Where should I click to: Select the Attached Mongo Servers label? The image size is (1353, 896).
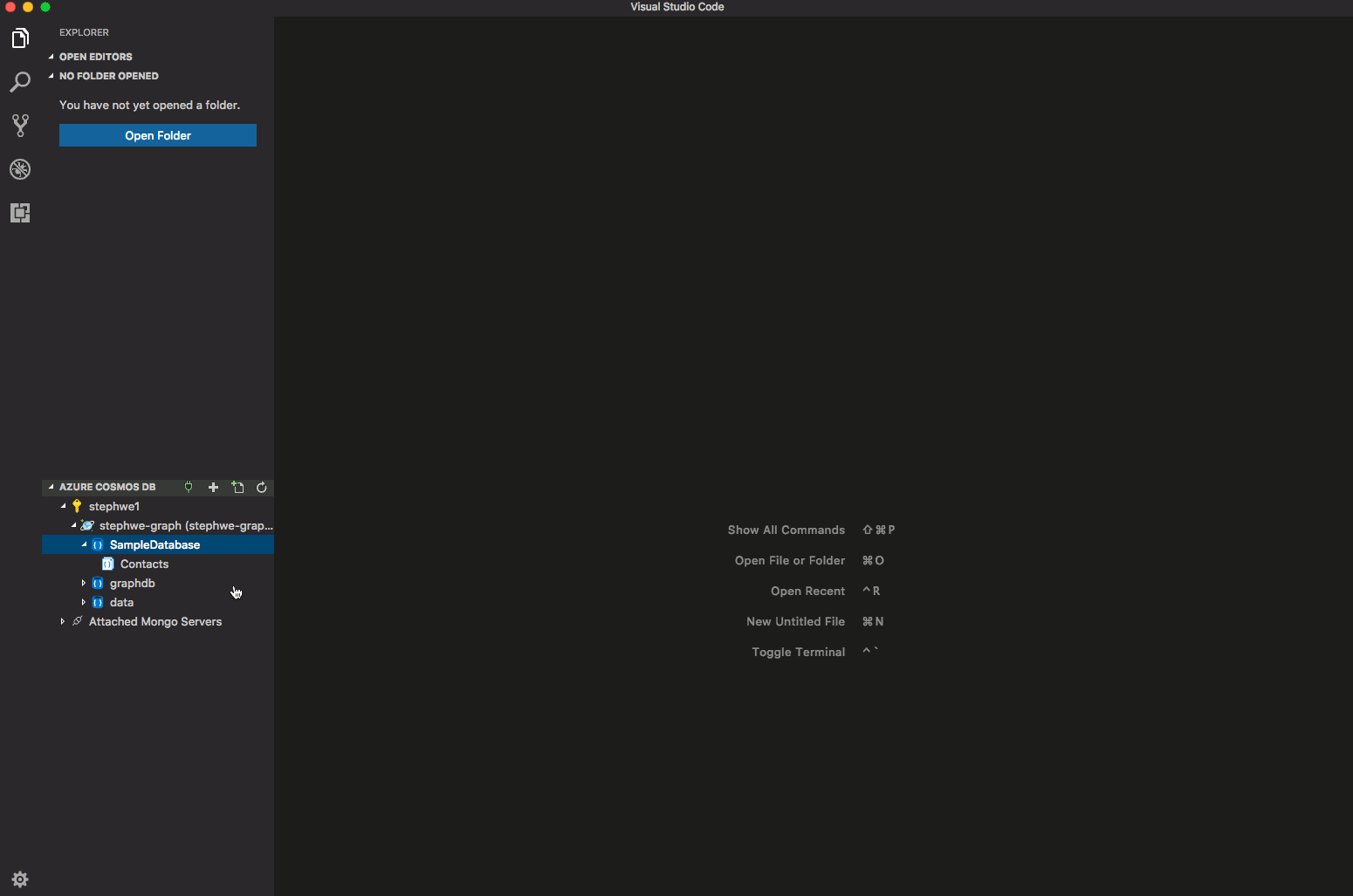pyautogui.click(x=155, y=621)
